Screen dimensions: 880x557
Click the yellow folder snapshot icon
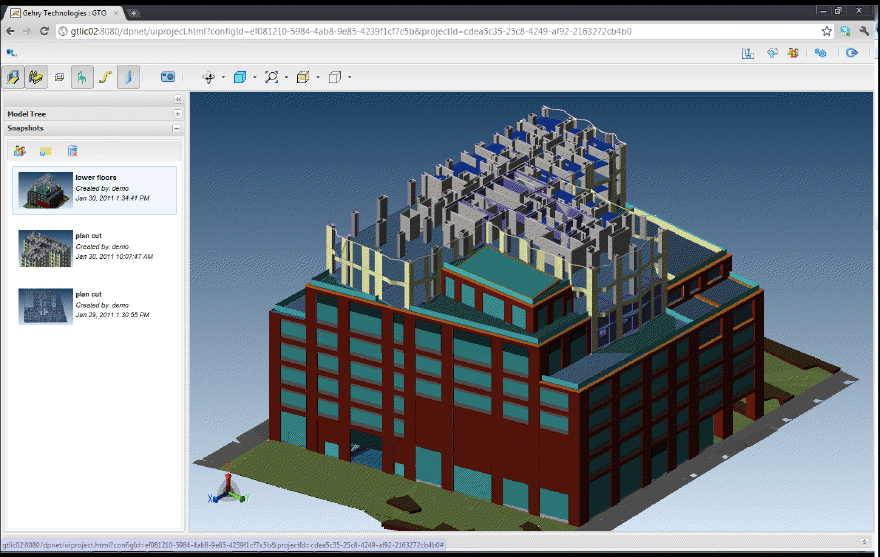45,151
